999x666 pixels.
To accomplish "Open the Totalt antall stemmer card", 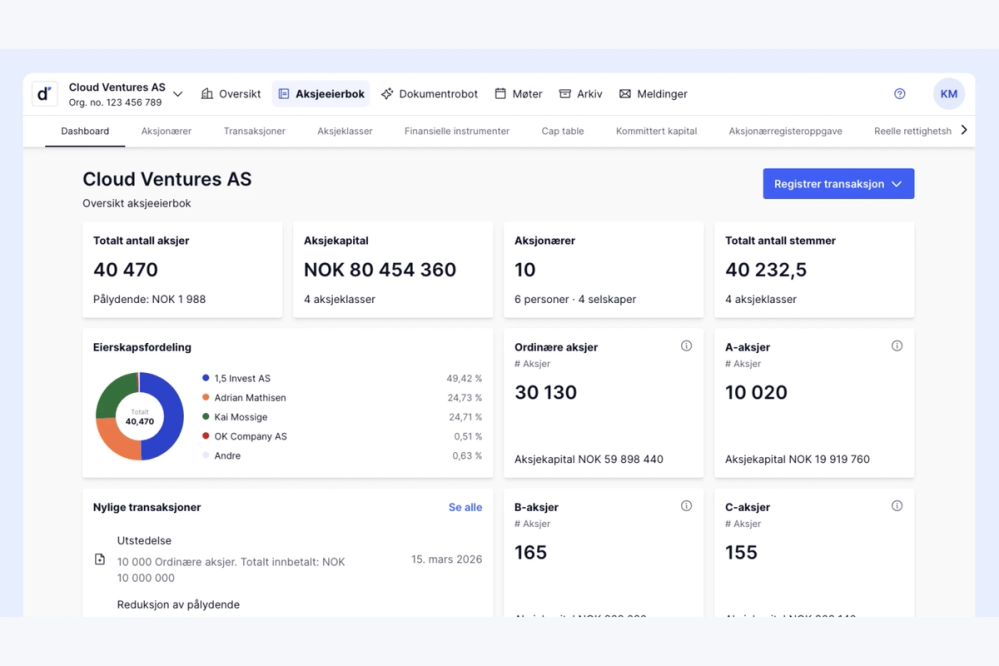I will 814,270.
